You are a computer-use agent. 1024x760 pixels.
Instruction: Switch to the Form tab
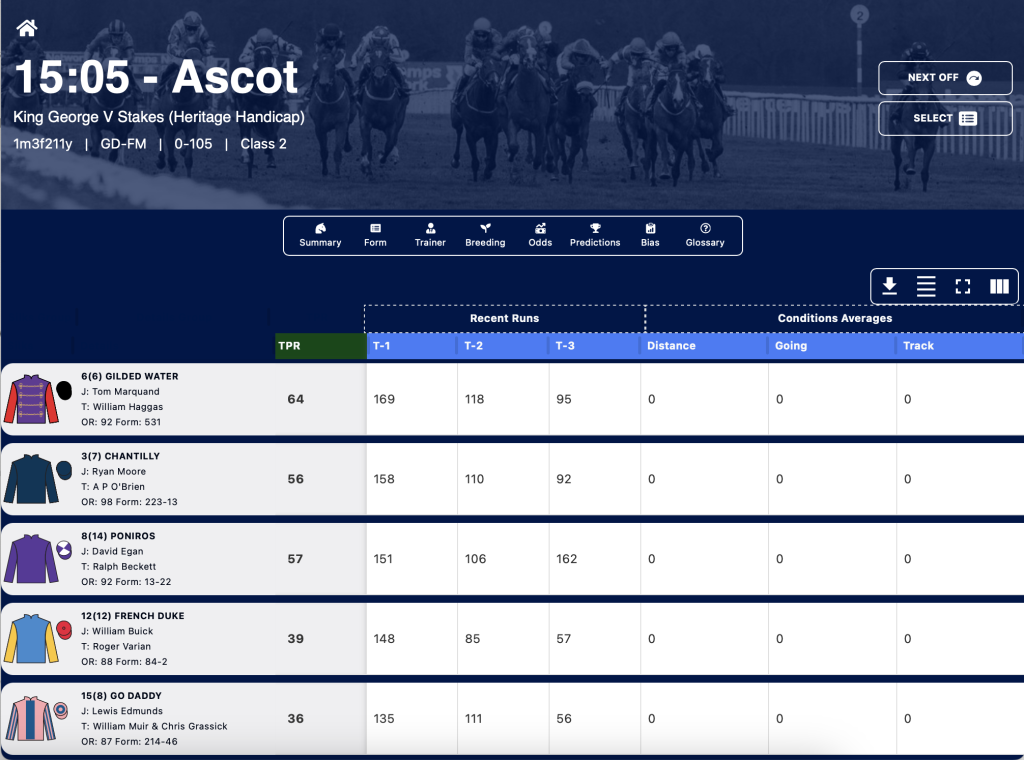375,235
